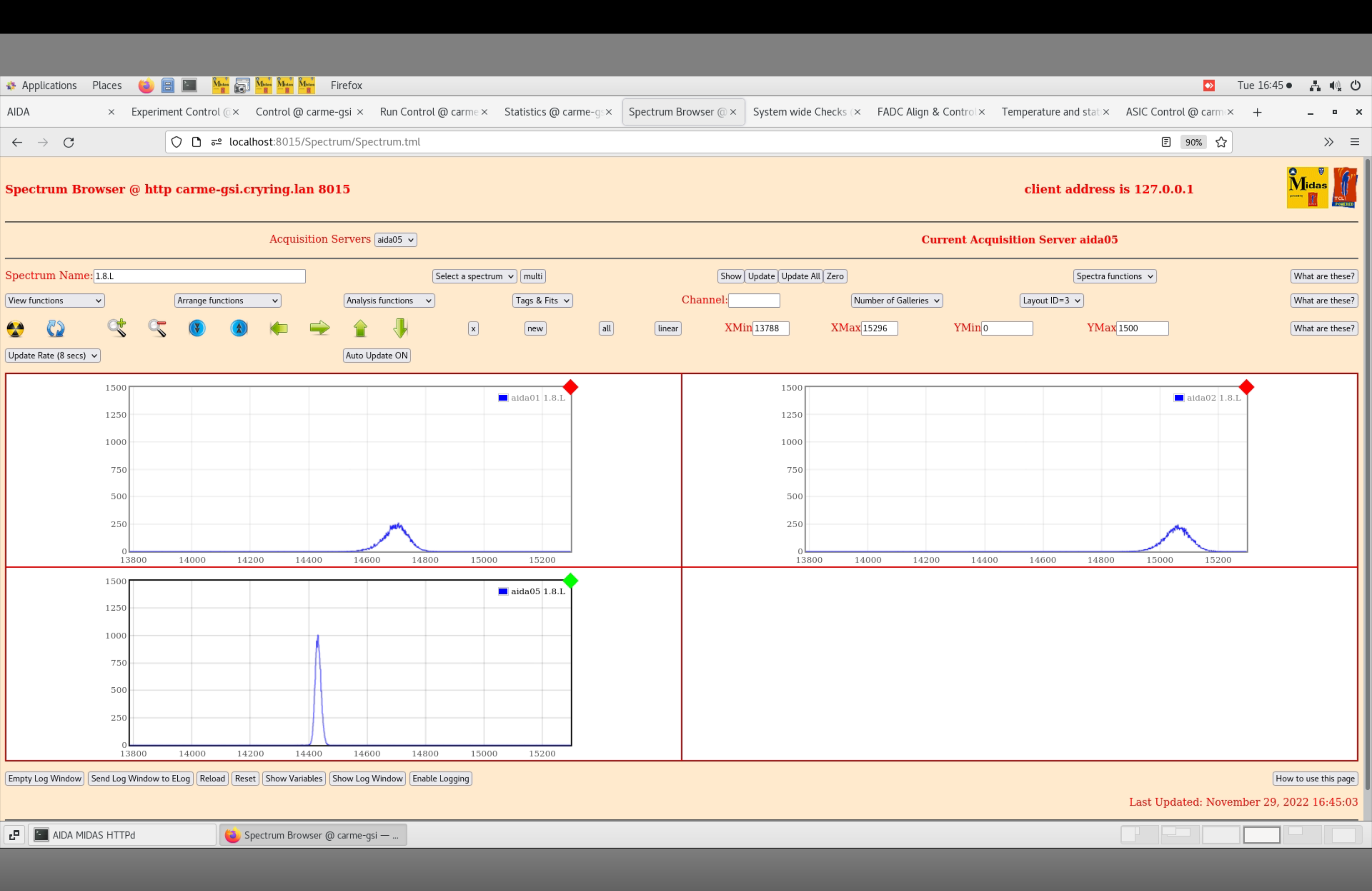1372x891 pixels.
Task: Open the Applications menu in the top panel
Action: pos(49,85)
